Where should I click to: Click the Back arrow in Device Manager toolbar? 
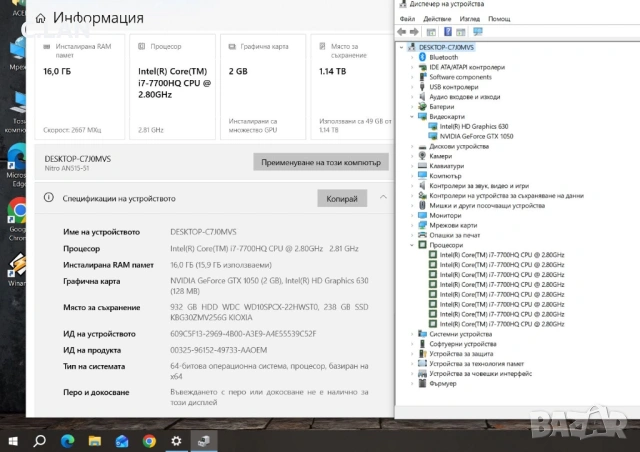[402, 32]
